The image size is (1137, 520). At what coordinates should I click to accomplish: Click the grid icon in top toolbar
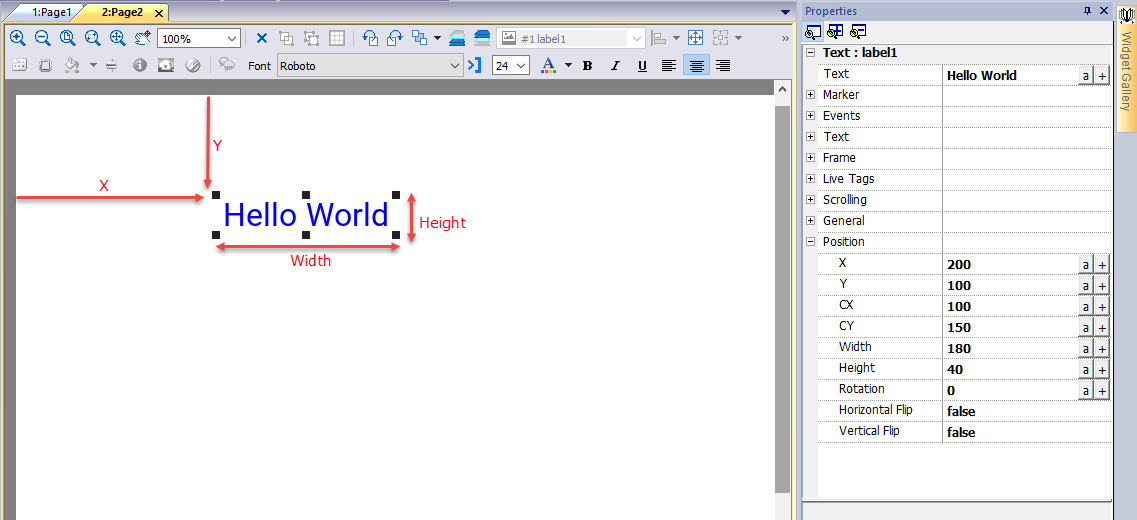pos(336,38)
